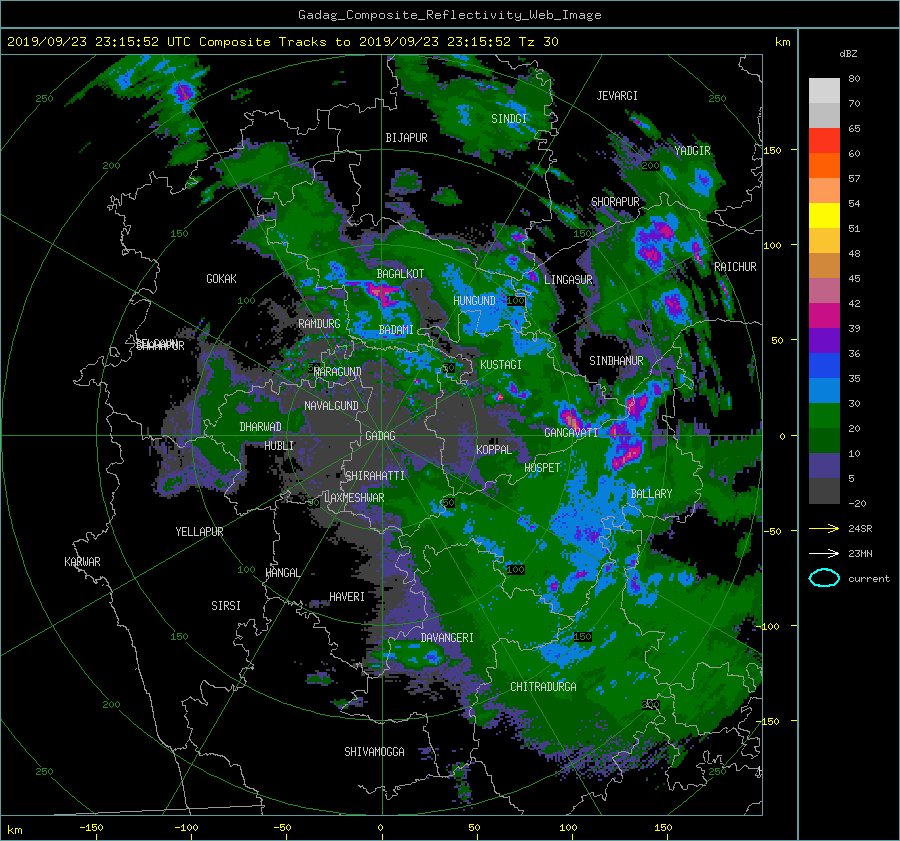Screen dimensions: 900x841
Task: Select the red 60 dBZ color swatch
Action: (x=824, y=141)
